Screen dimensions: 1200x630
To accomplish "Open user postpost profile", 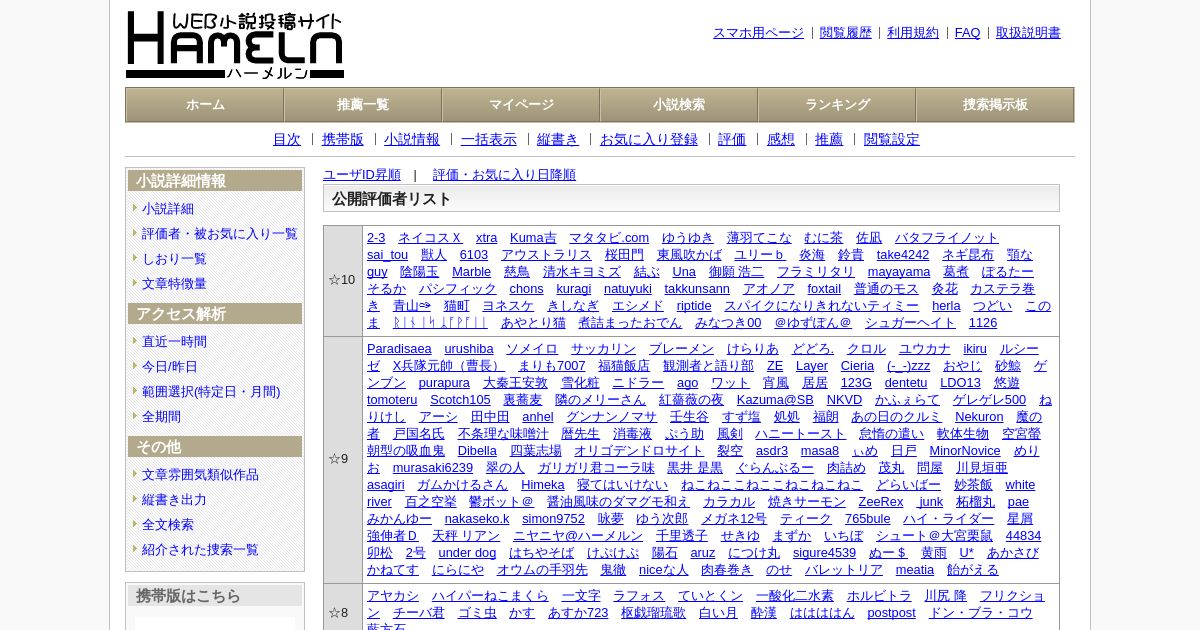I will (891, 613).
